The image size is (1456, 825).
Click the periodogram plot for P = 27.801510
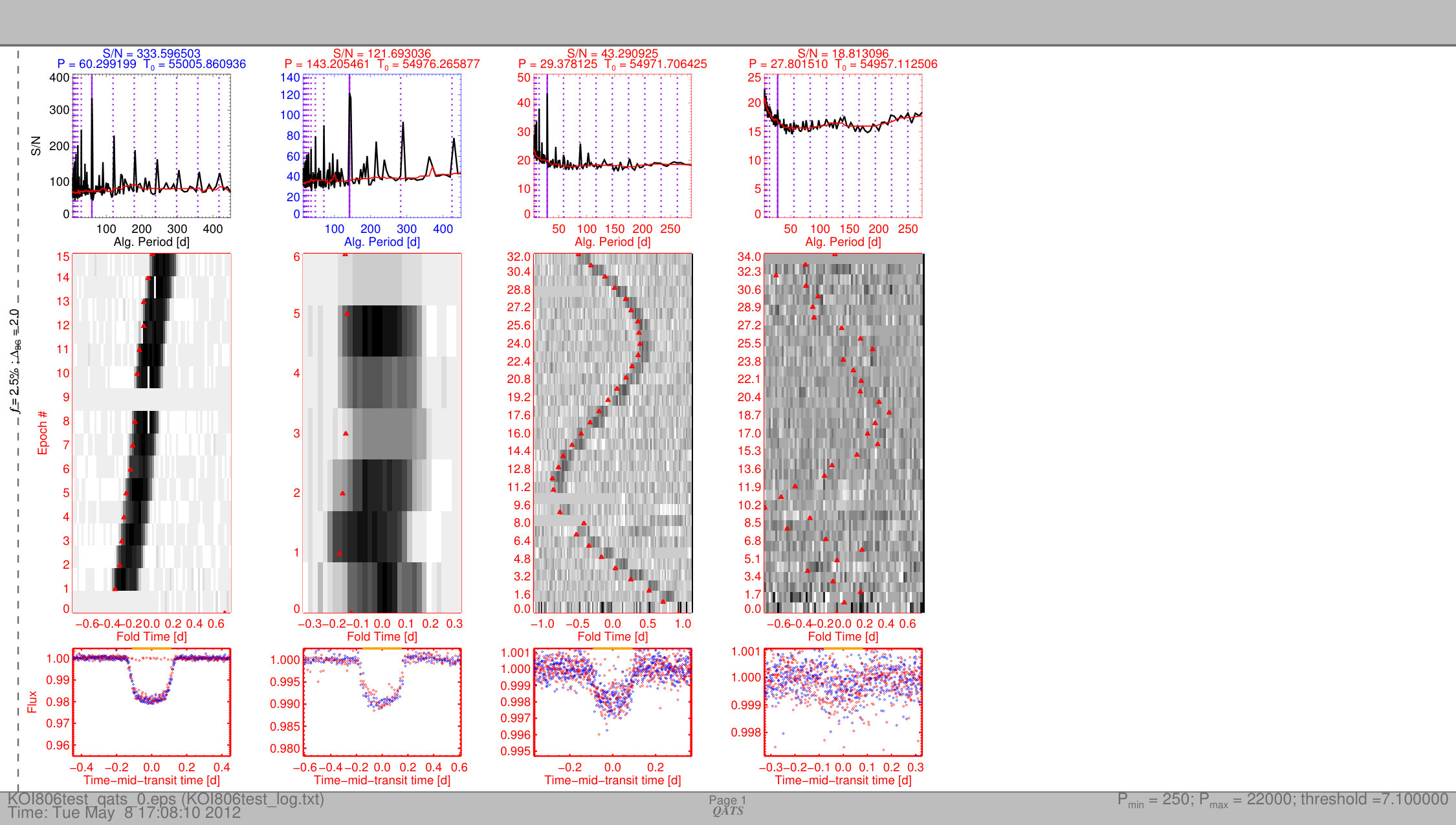(x=843, y=146)
